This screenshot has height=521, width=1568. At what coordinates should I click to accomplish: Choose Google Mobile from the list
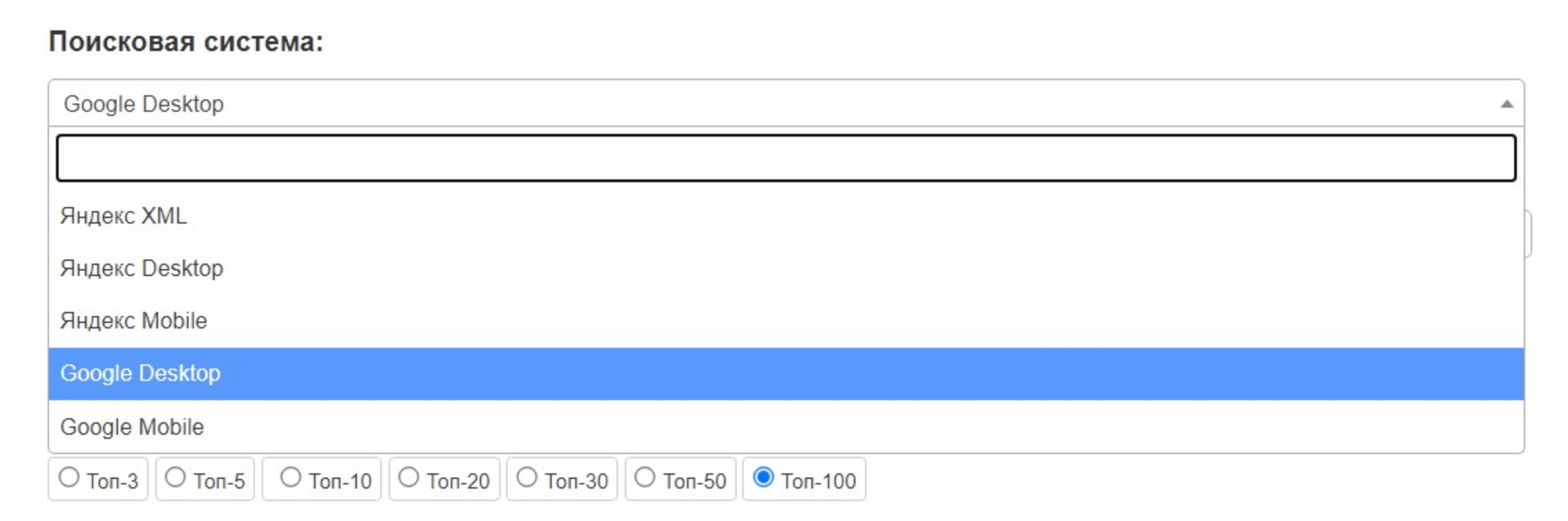[x=132, y=427]
